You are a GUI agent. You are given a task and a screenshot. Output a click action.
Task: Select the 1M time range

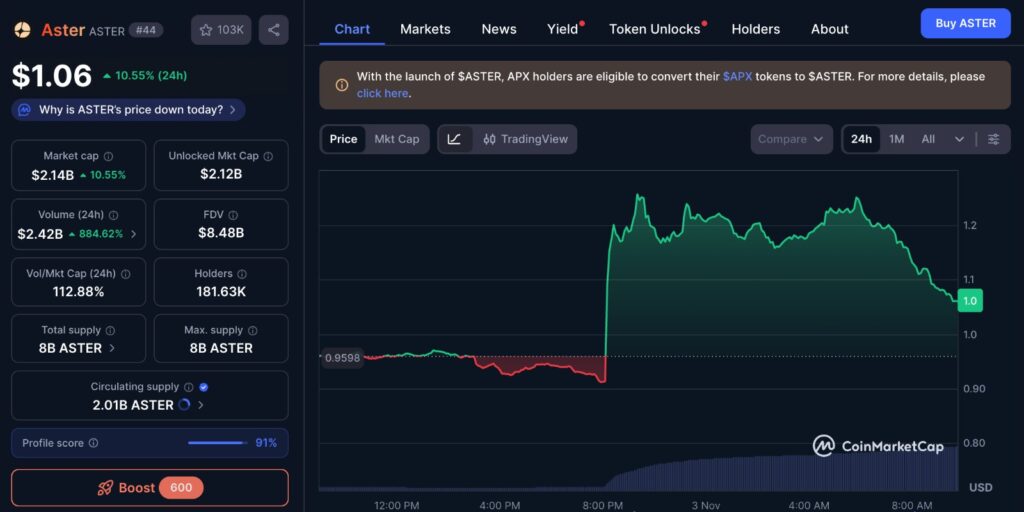click(897, 139)
